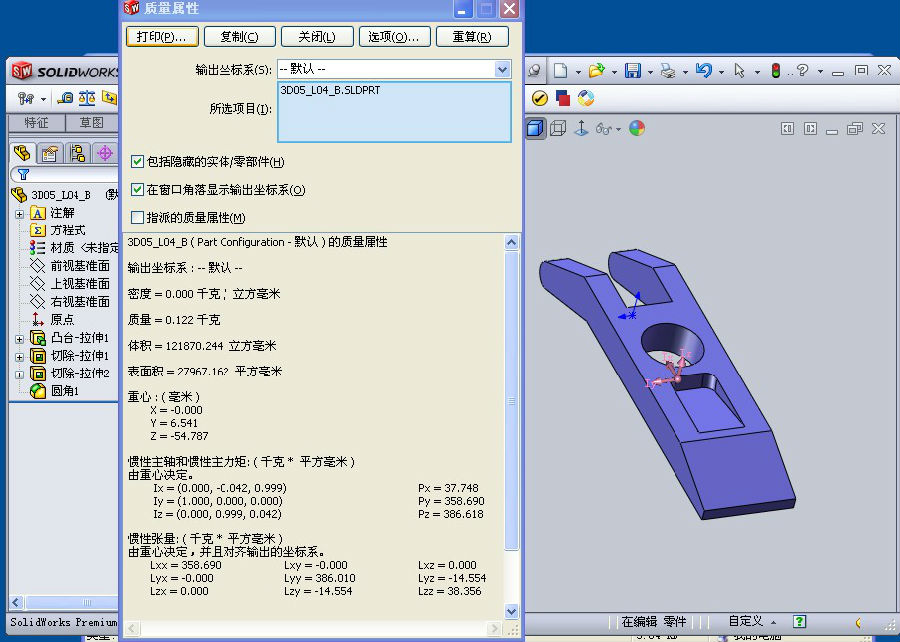Screen dimensions: 900x642
Task: Expand the 注解 tree node
Action: [x=19, y=213]
